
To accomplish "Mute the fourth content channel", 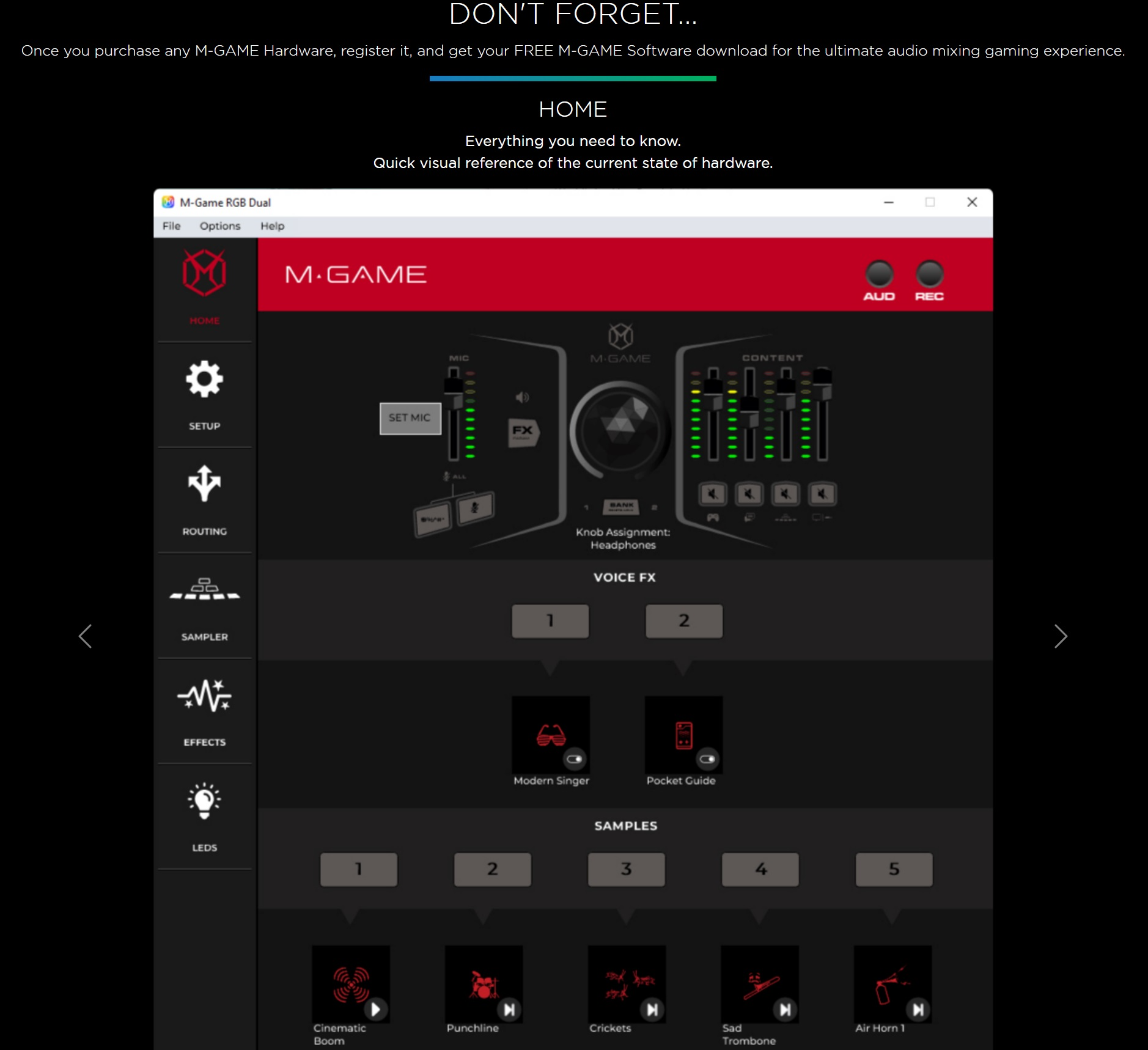I will [x=822, y=494].
